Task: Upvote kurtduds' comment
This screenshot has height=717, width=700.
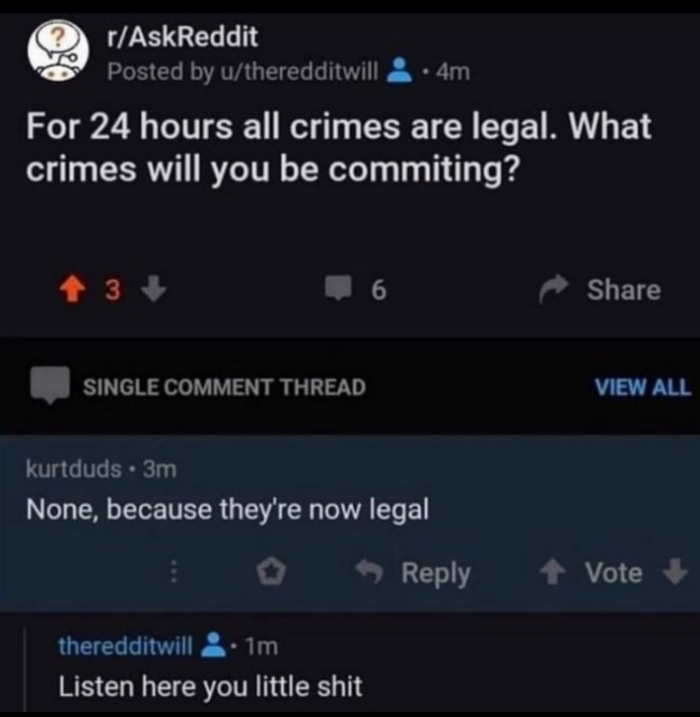Action: tap(553, 573)
